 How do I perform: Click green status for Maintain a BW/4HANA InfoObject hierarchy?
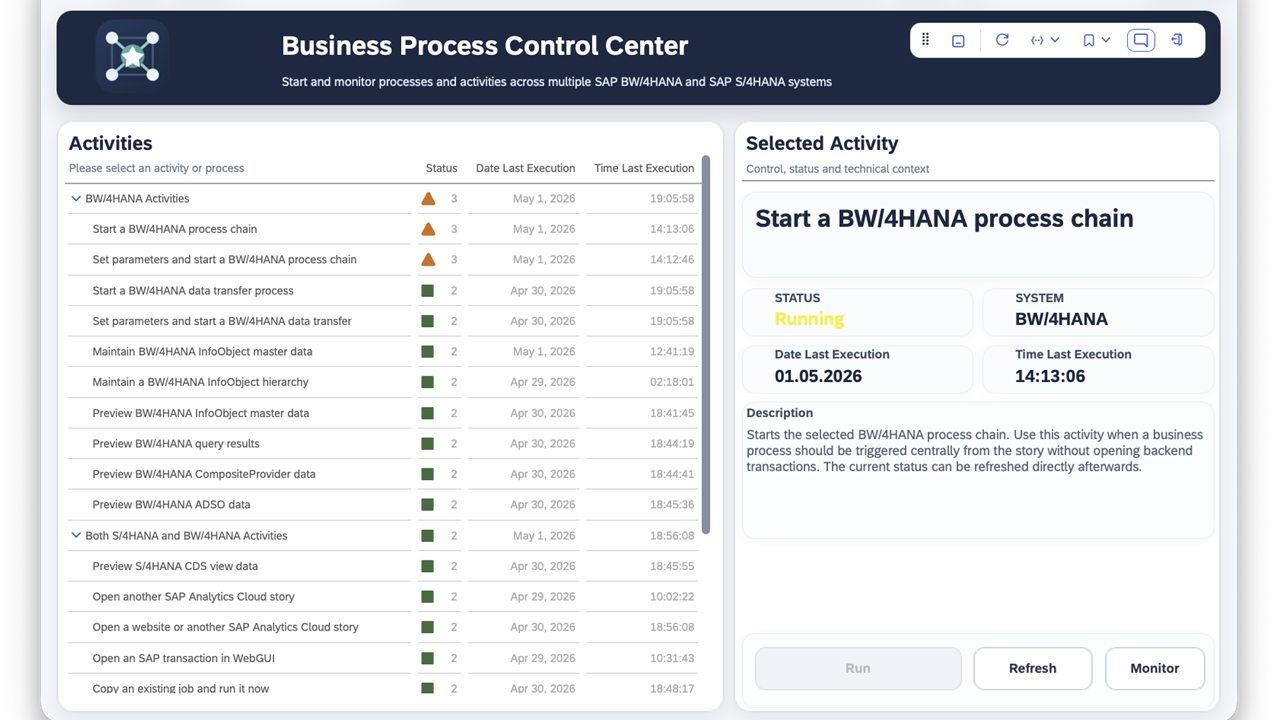(428, 382)
